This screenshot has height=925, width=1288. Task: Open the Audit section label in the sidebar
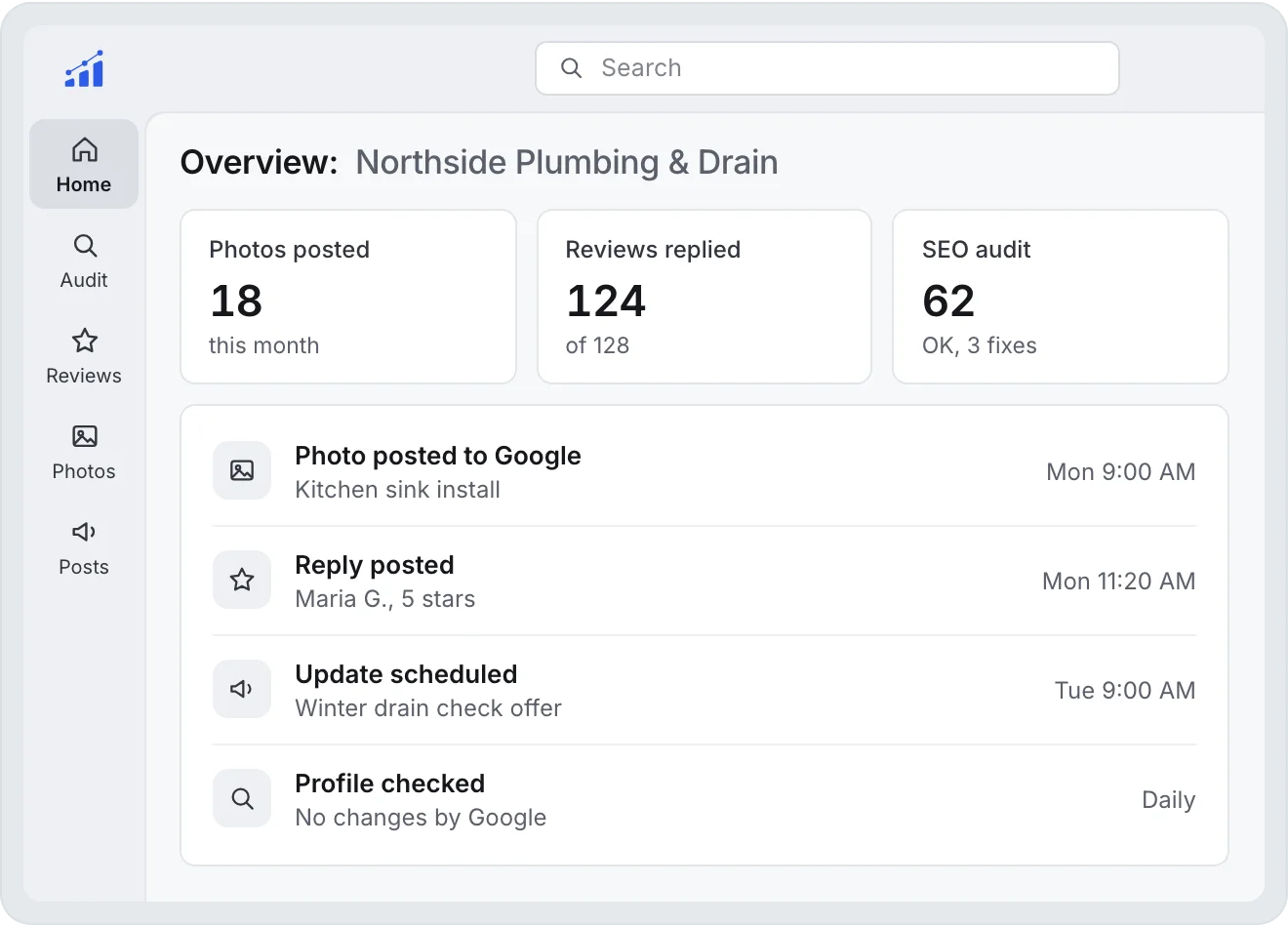coord(84,280)
